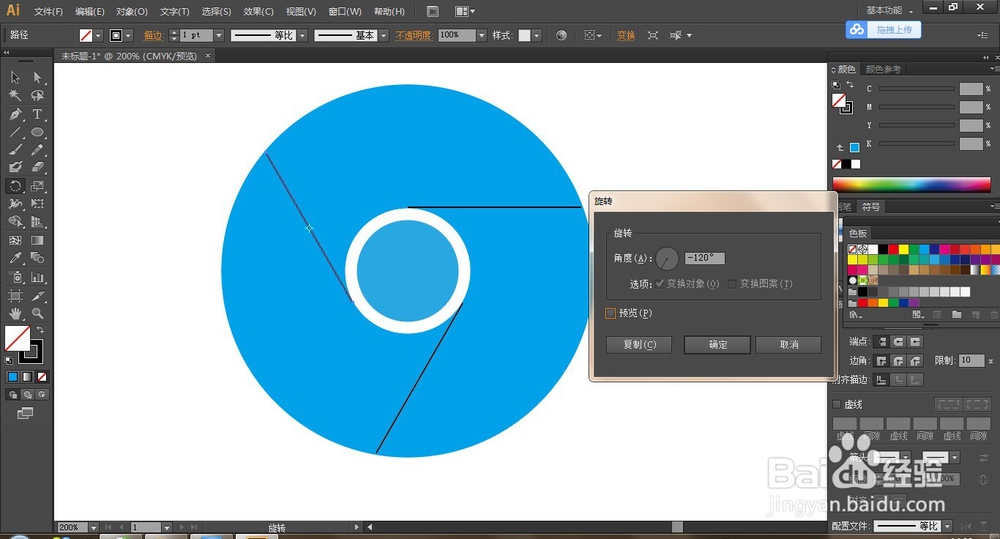Select the Column Graph tool
This screenshot has height=539, width=1000.
tap(38, 277)
